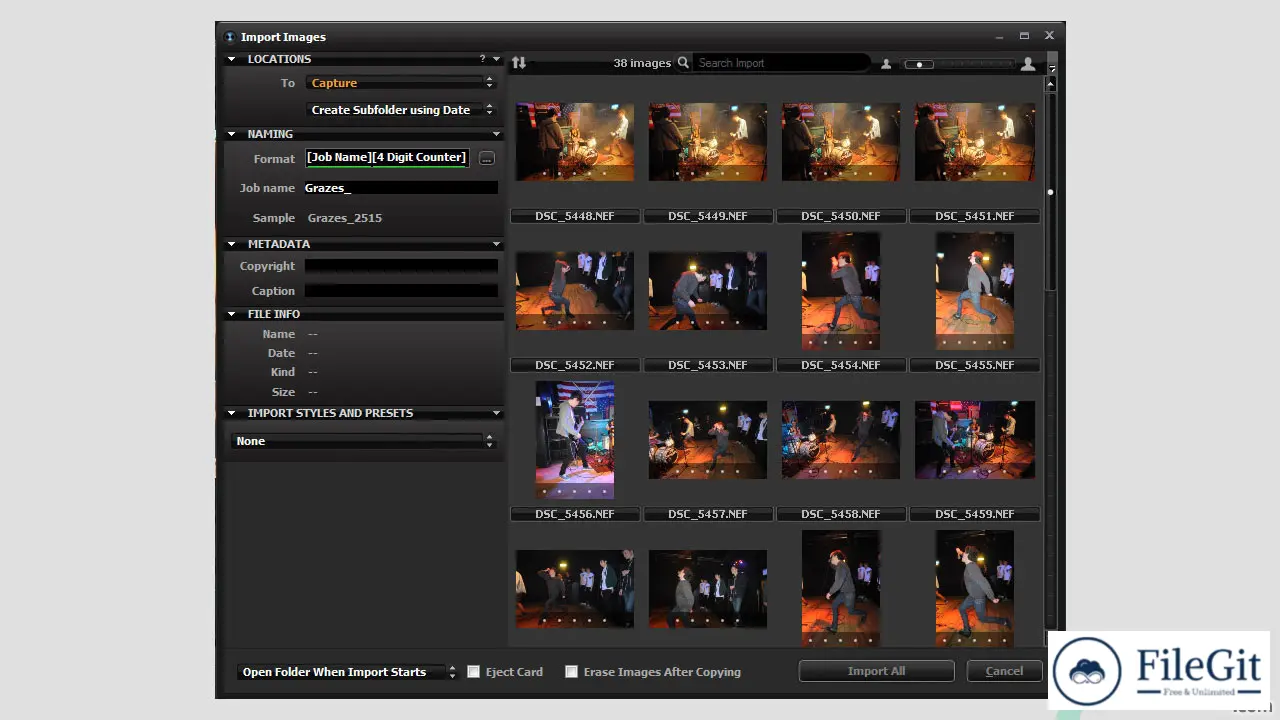Select thumbnail DSC_5458.NEF
The height and width of the screenshot is (720, 1280).
point(841,440)
